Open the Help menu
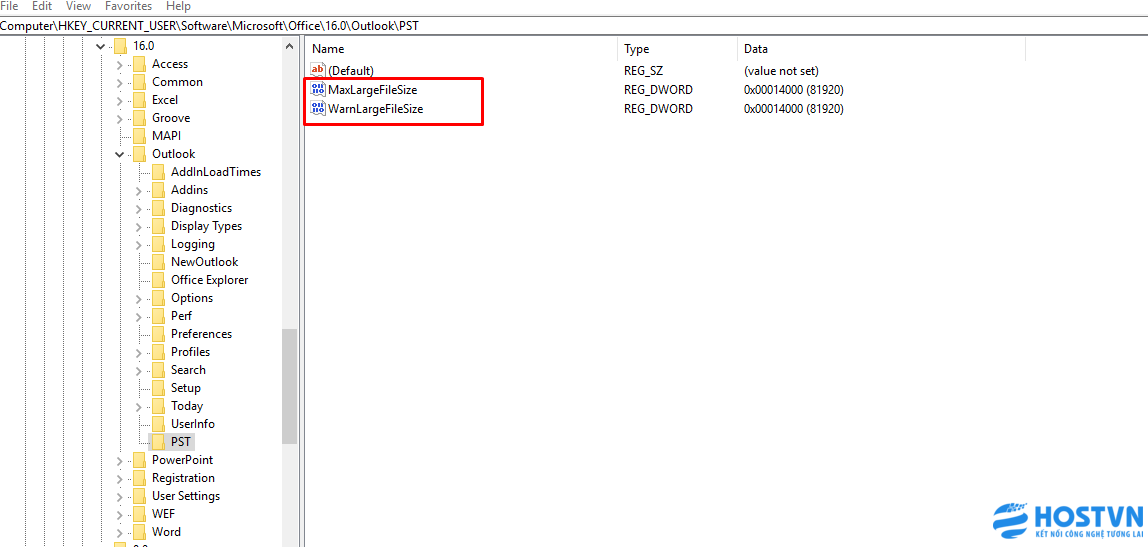Screen dimensions: 1148x547 point(178,6)
